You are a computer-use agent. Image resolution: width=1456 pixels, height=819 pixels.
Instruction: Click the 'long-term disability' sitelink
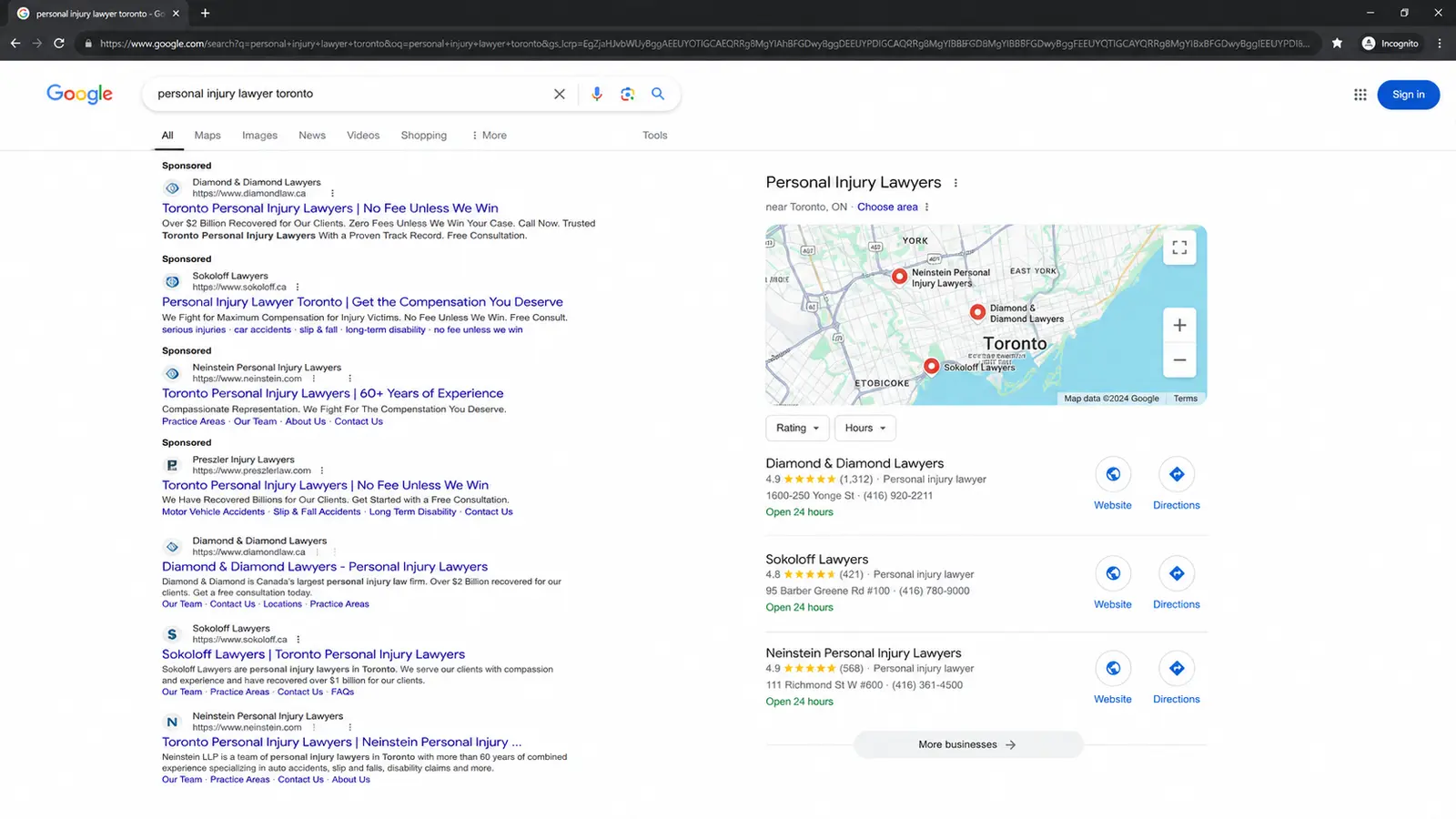[x=385, y=330]
